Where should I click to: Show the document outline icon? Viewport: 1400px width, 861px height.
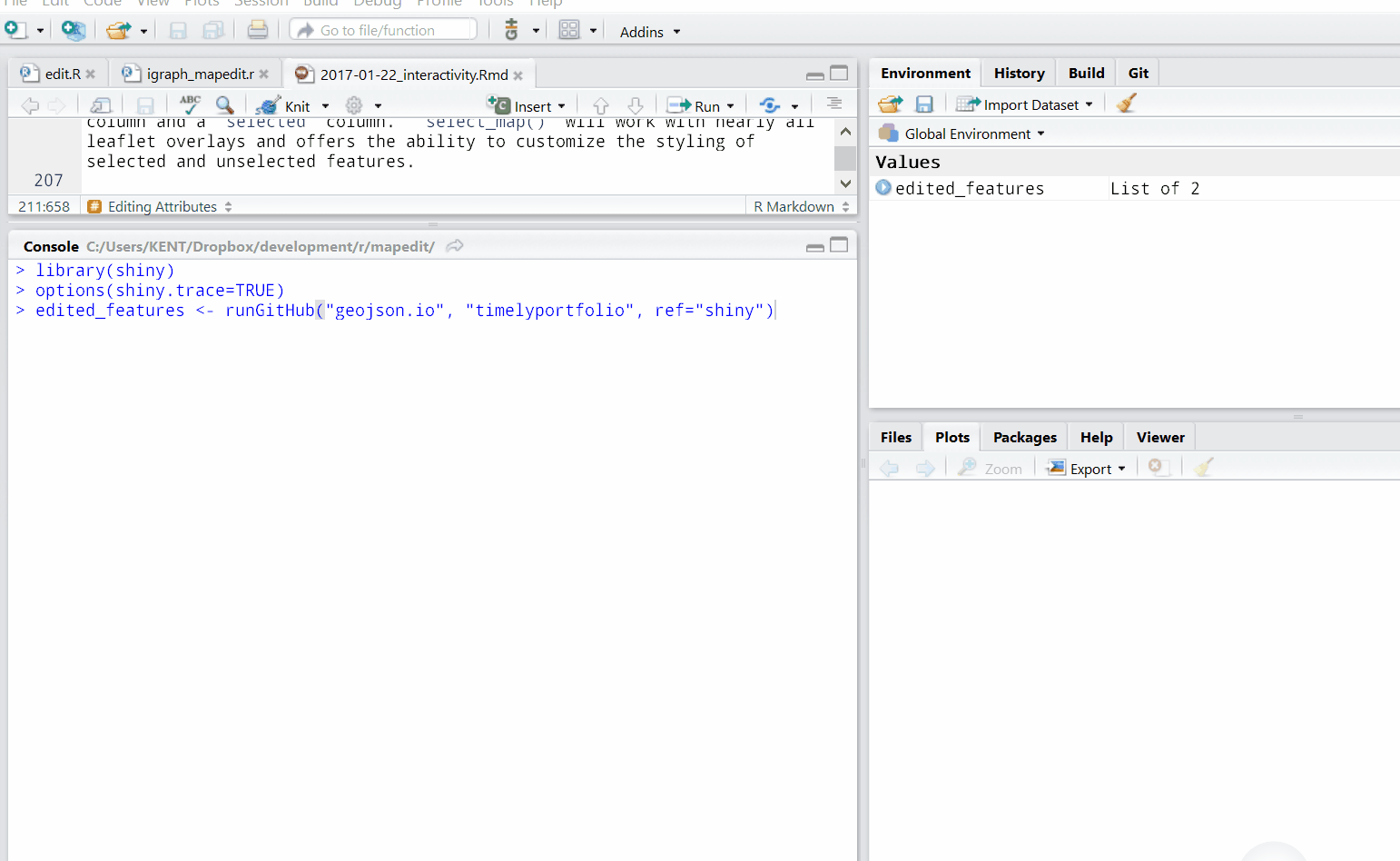coord(834,104)
